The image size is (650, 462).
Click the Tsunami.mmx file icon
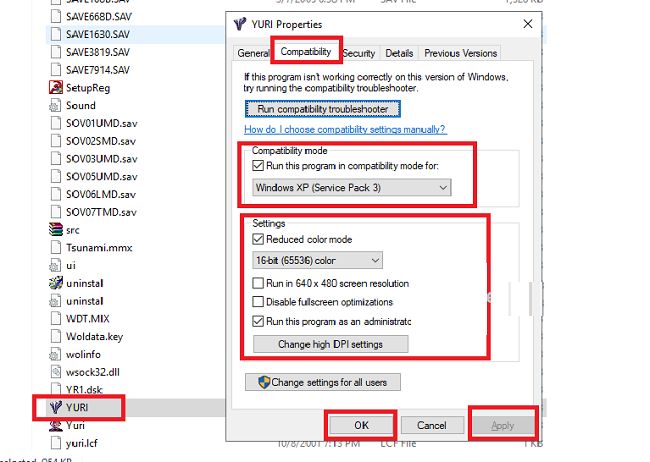56,247
